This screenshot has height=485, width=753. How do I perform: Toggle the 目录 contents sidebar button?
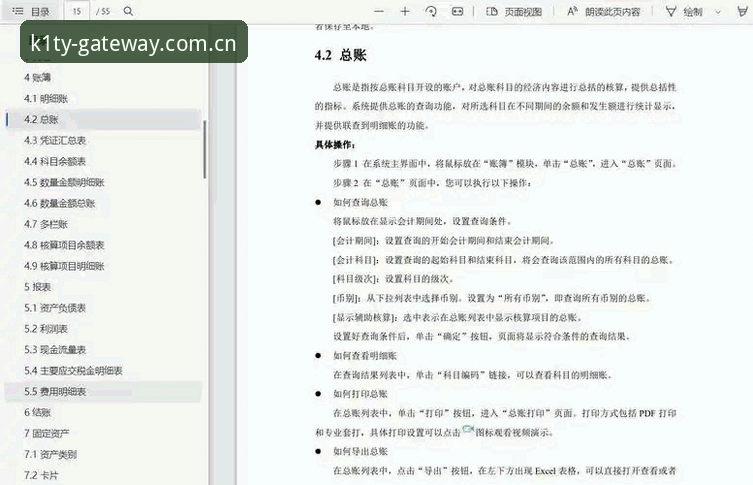click(31, 11)
